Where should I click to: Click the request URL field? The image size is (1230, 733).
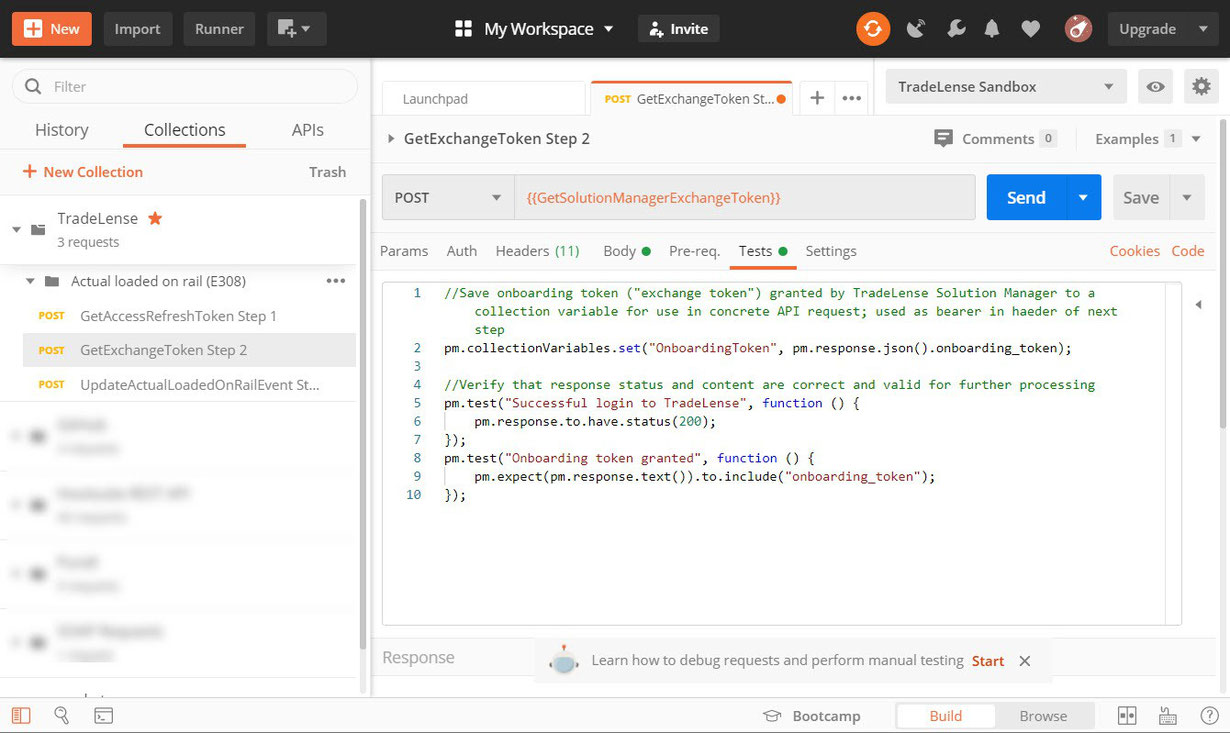745,198
